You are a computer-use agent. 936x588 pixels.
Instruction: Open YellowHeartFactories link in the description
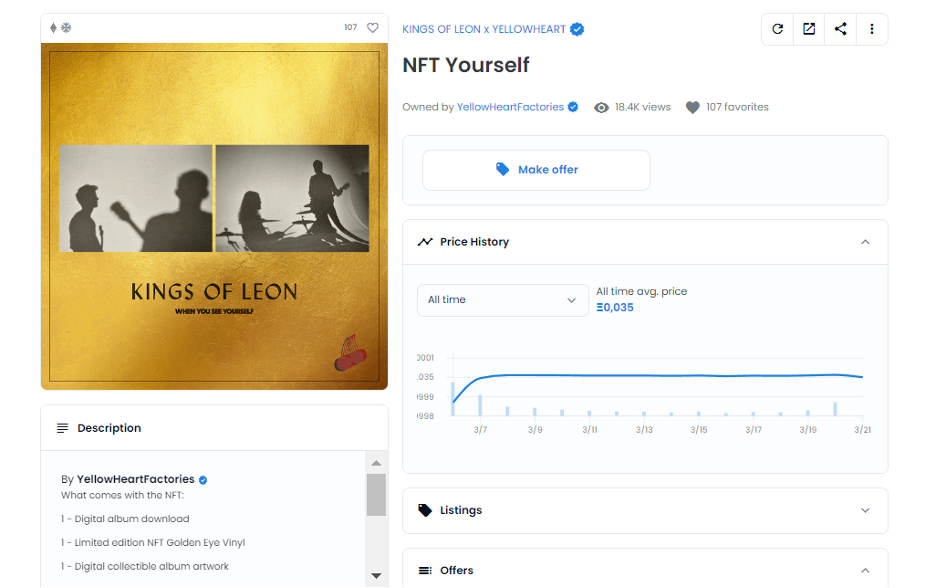(x=136, y=479)
